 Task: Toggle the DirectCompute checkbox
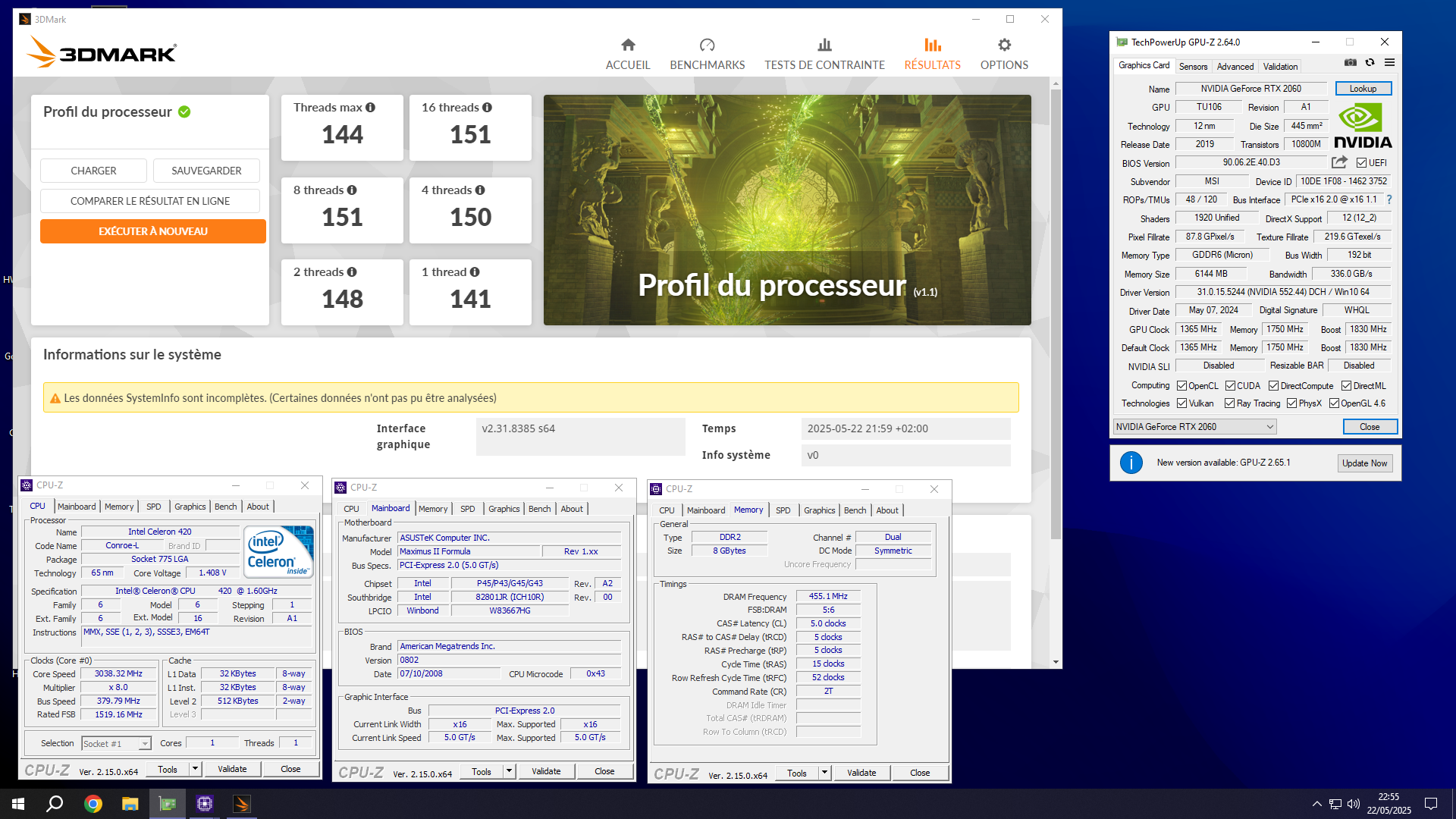click(x=1274, y=386)
